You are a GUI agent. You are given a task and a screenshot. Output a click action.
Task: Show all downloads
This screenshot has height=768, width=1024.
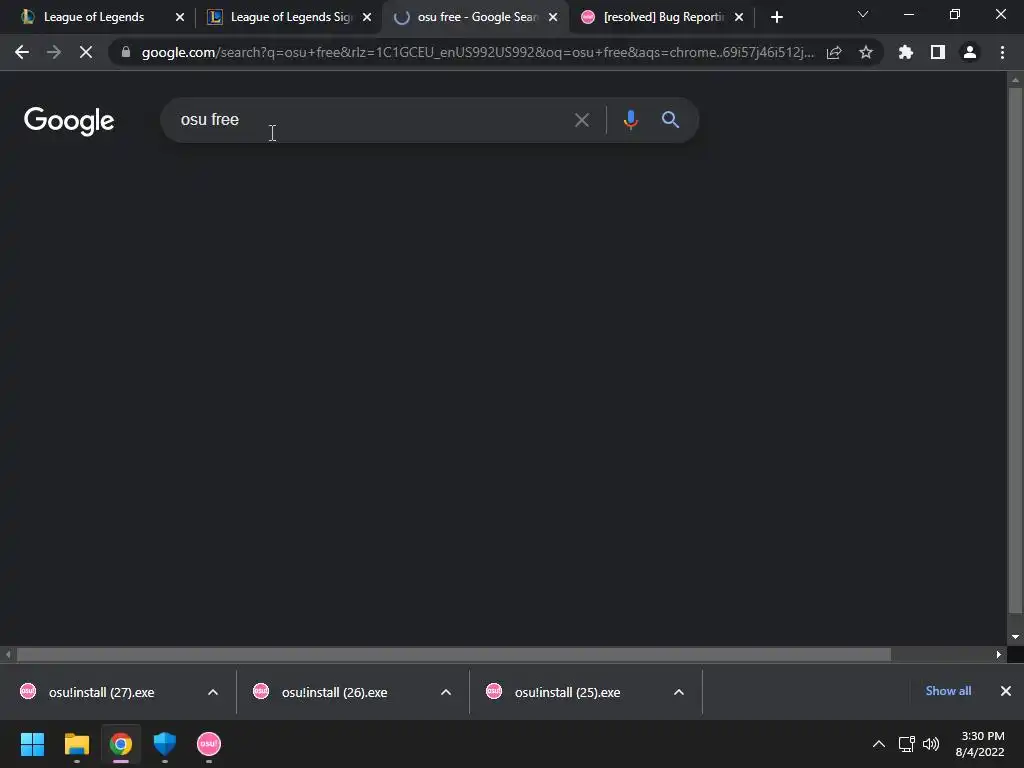[948, 691]
